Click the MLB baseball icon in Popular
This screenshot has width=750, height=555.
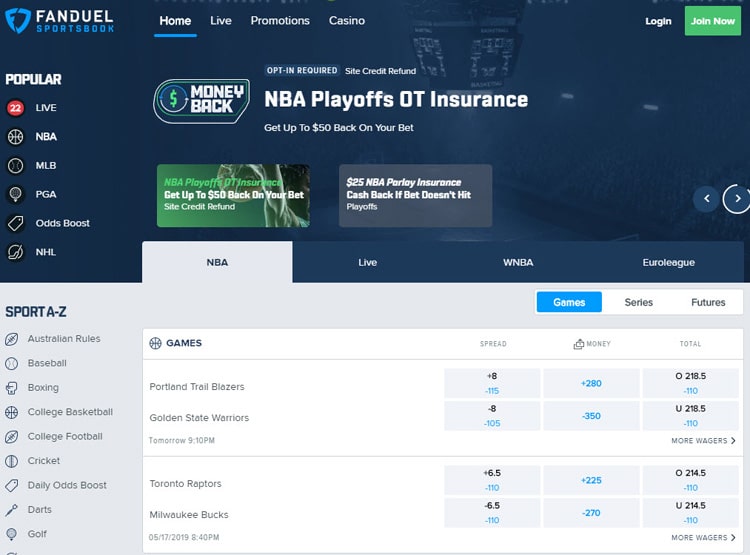[15, 166]
